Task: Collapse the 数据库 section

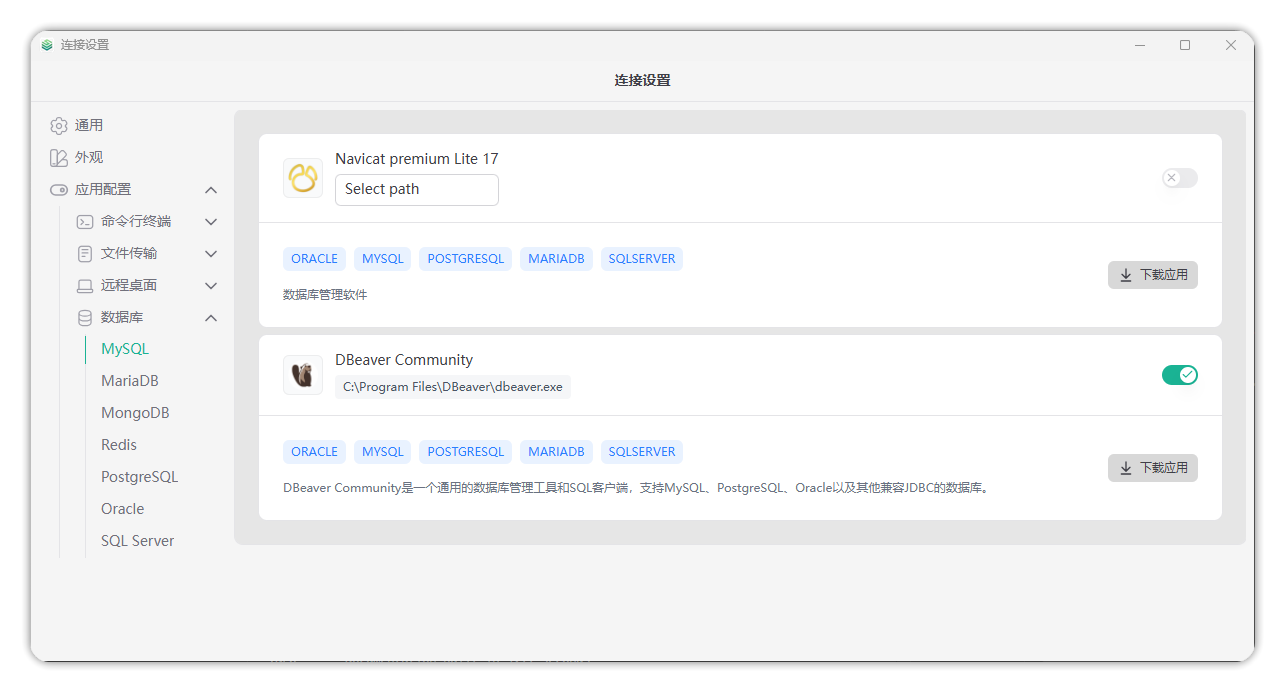Action: point(211,317)
